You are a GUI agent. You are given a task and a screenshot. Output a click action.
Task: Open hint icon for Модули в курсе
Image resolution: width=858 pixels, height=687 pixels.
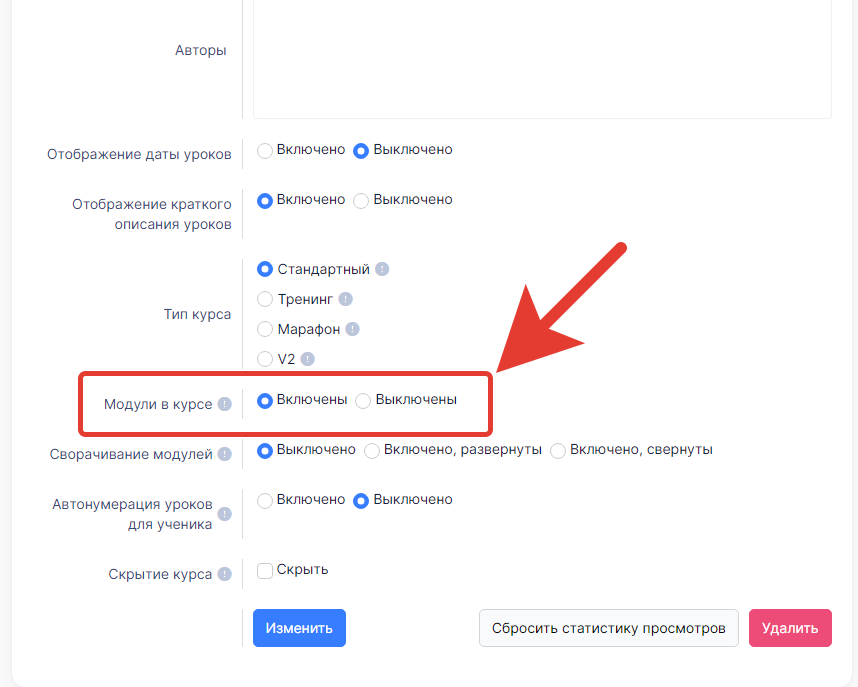pyautogui.click(x=224, y=404)
